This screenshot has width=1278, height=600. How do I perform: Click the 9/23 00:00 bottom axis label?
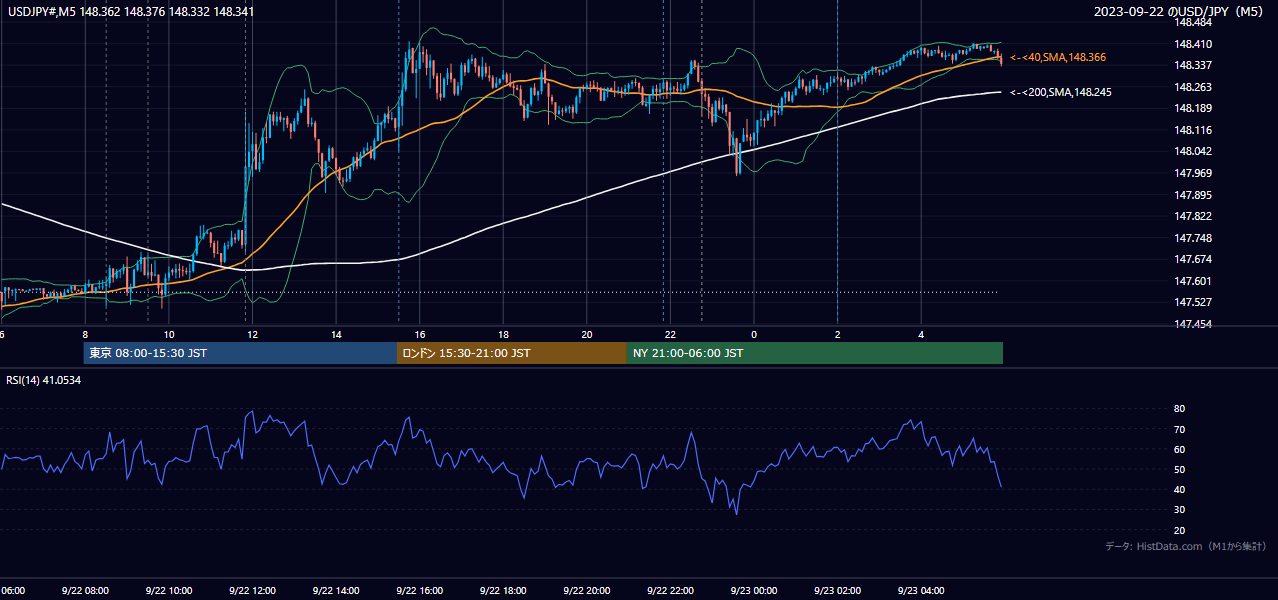point(754,590)
